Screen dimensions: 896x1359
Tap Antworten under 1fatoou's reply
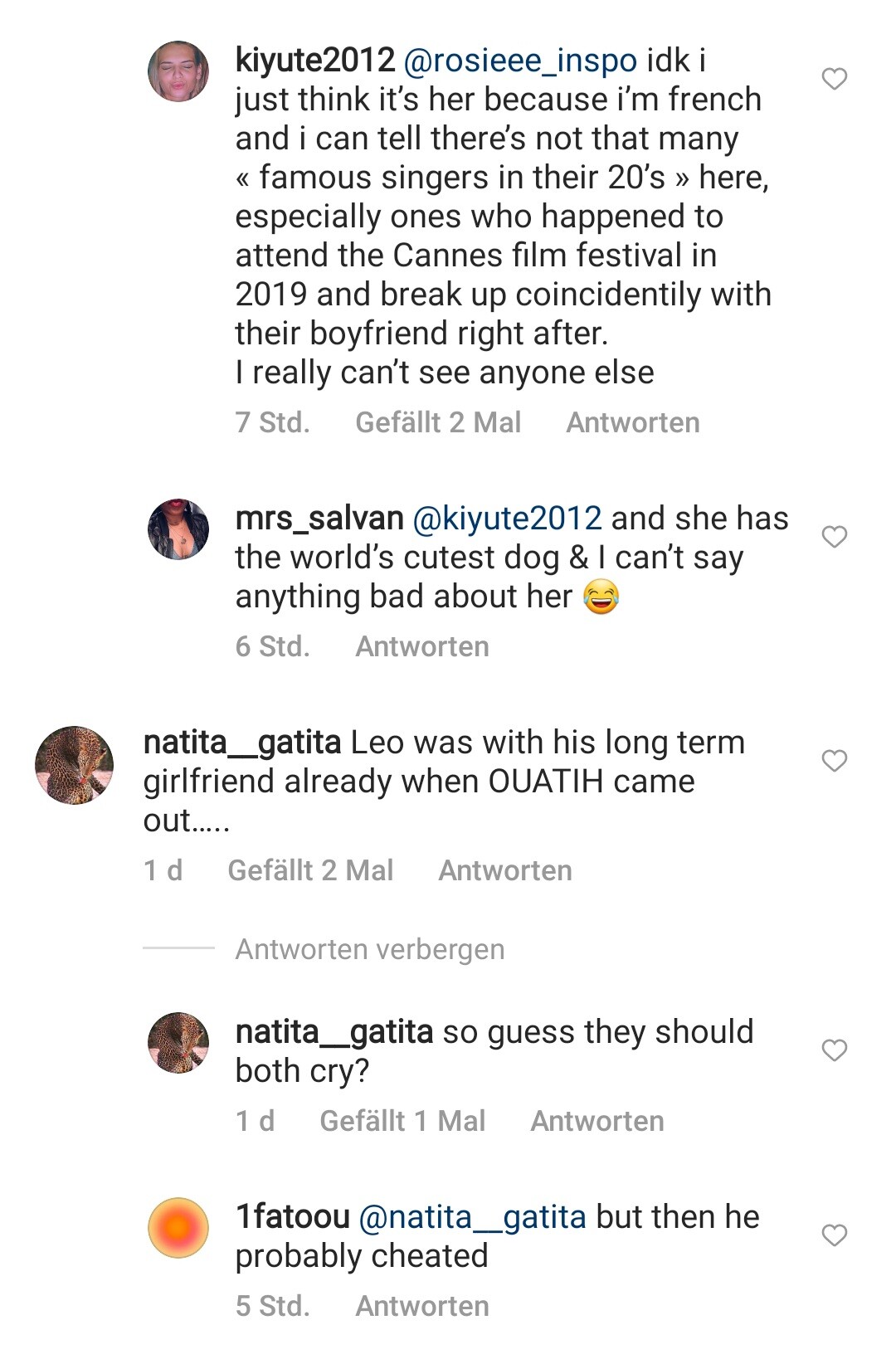coord(421,1306)
